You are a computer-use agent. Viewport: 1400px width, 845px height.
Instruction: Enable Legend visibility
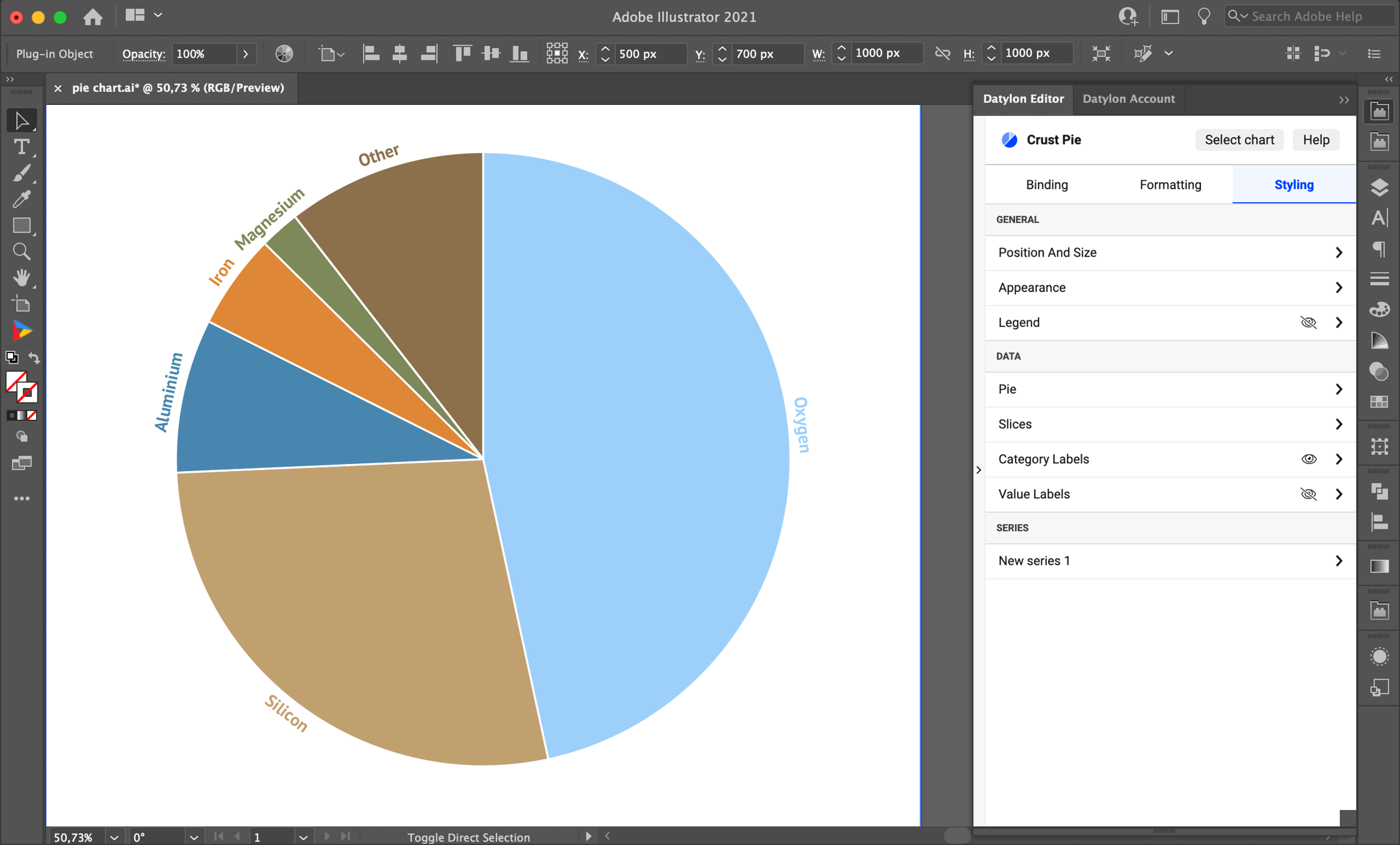1309,322
